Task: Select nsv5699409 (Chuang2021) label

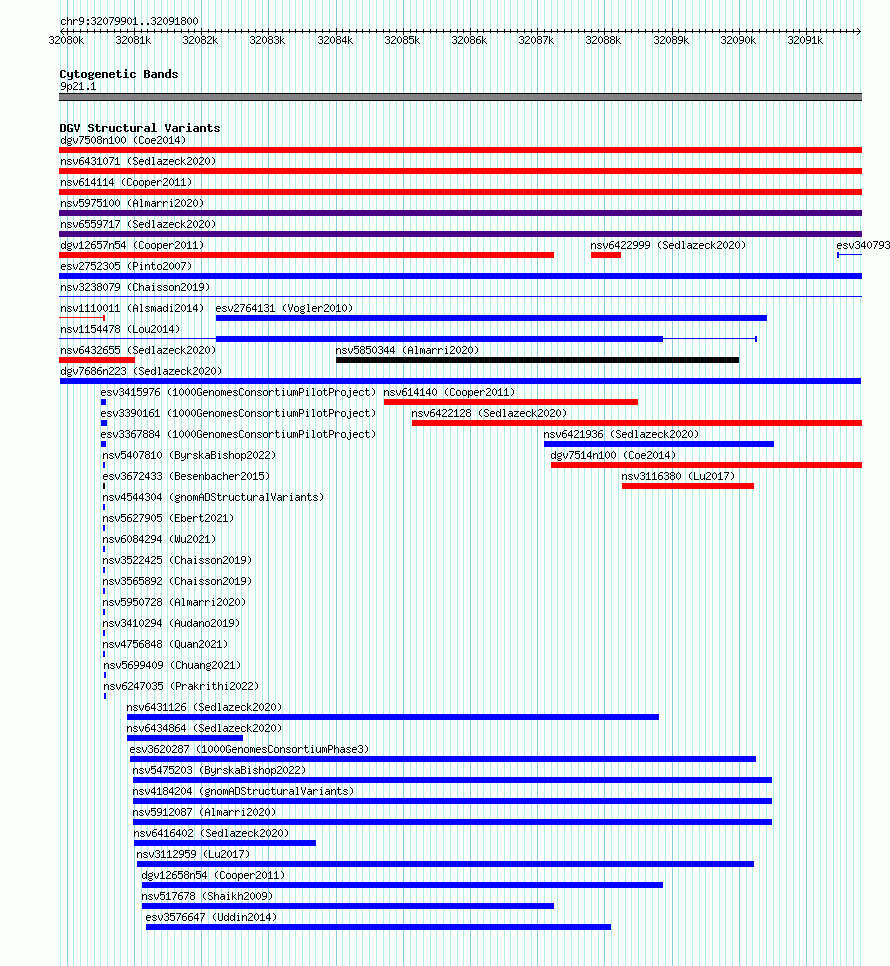Action: pos(172,665)
